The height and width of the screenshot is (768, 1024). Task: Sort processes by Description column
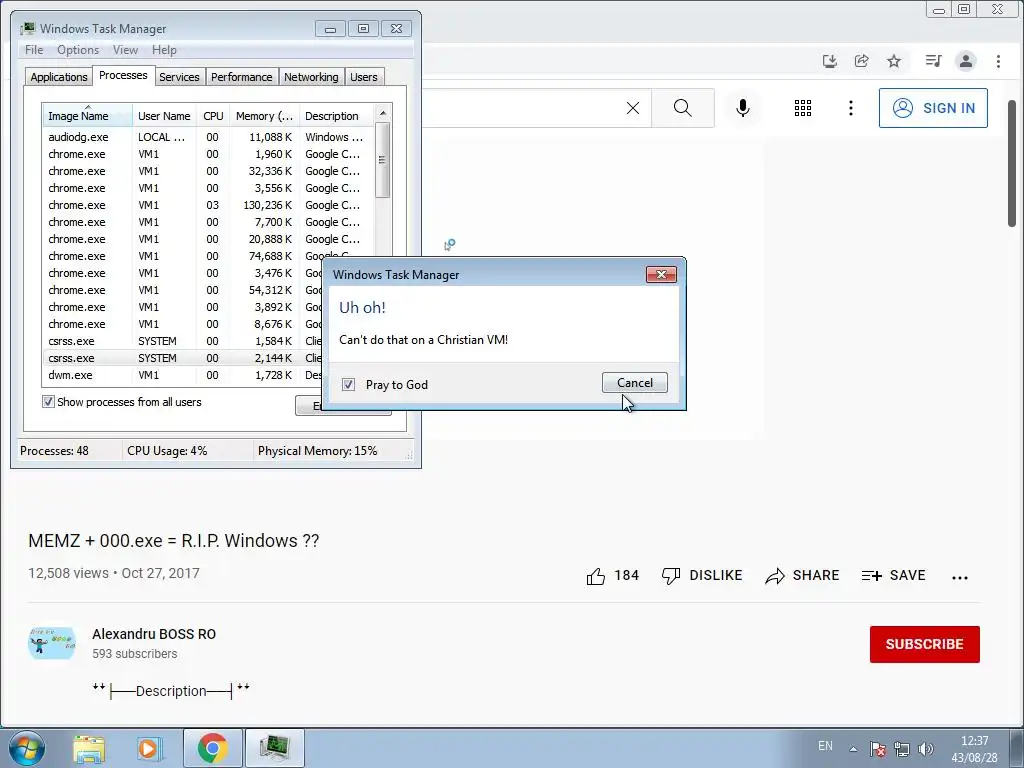pyautogui.click(x=336, y=116)
